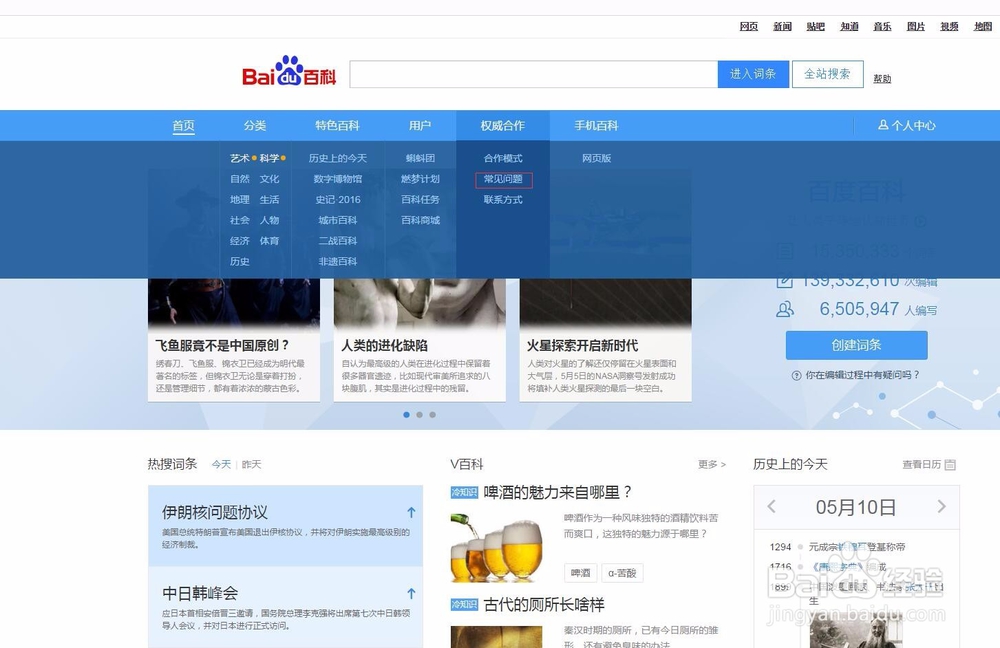Choose 体育 category
Viewport: 1000px width, 648px height.
pos(269,241)
